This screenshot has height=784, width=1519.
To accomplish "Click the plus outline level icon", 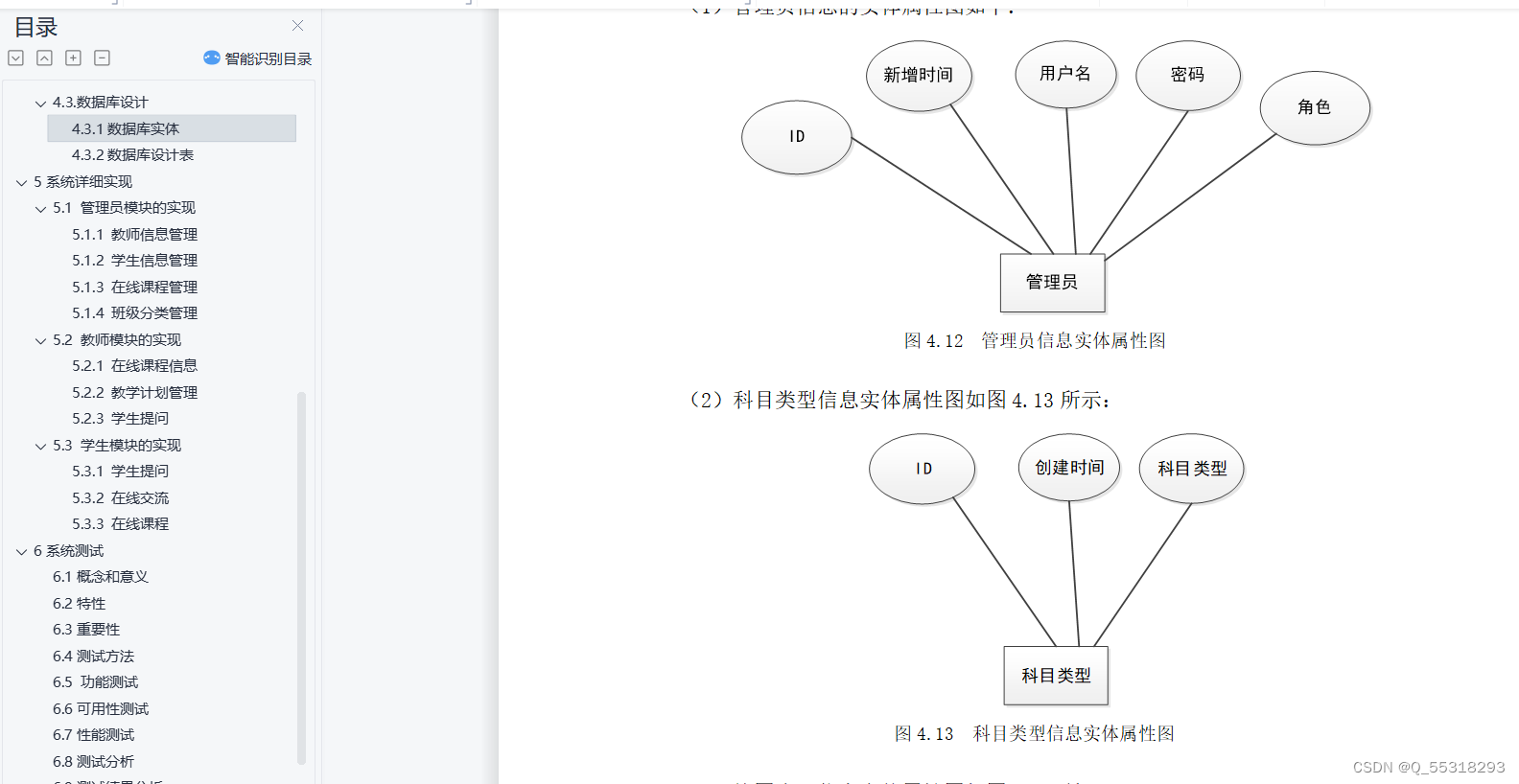I will point(73,58).
